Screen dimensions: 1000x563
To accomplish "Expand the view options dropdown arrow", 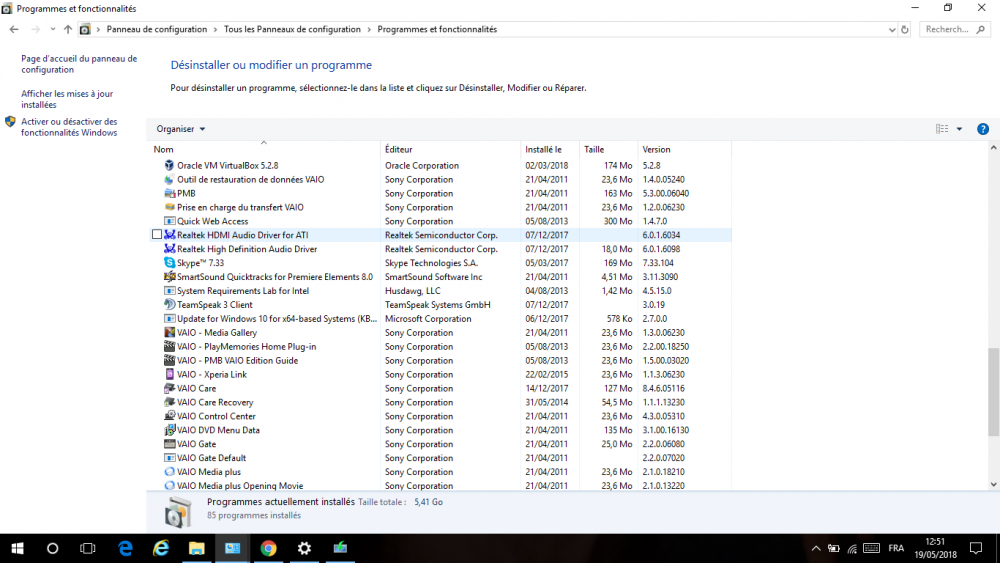I will 959,129.
